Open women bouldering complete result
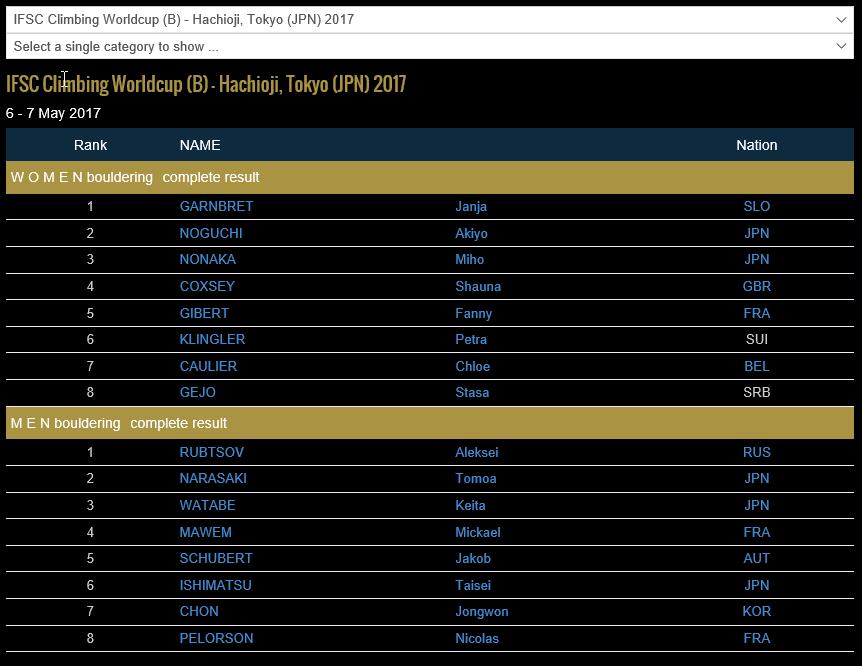 pos(211,177)
